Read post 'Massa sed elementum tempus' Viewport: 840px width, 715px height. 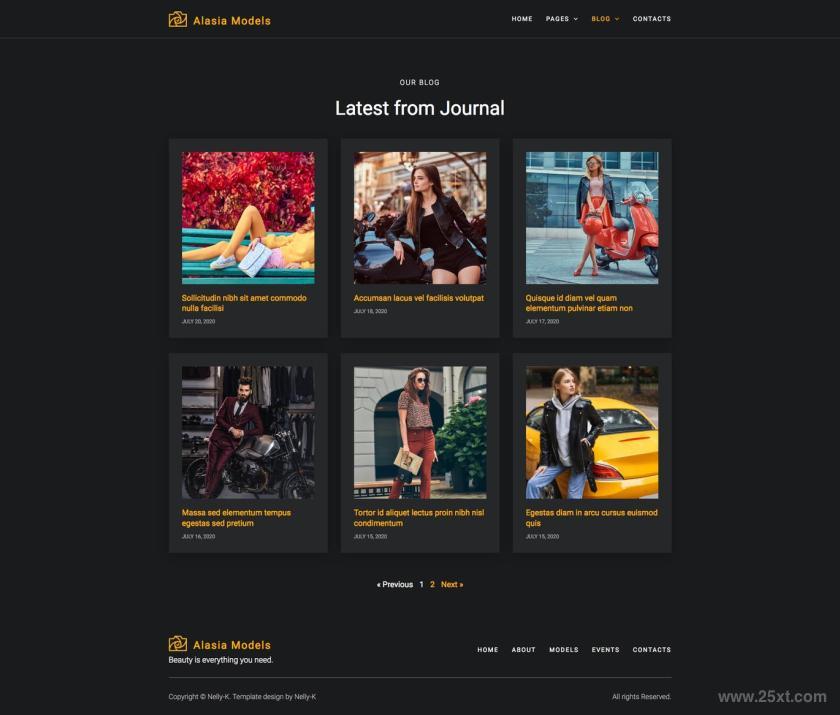click(236, 518)
